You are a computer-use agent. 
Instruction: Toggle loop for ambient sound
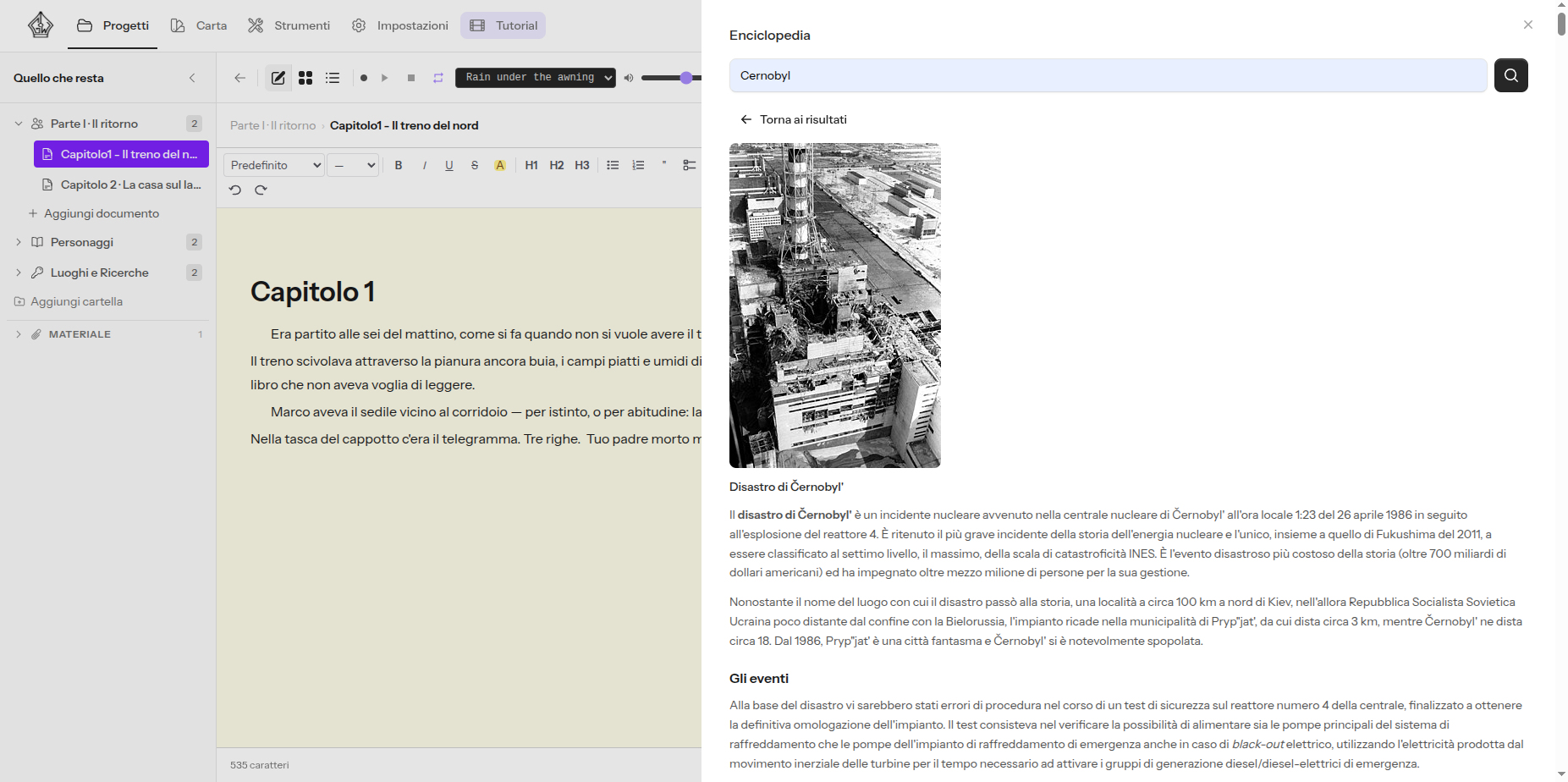[x=438, y=78]
